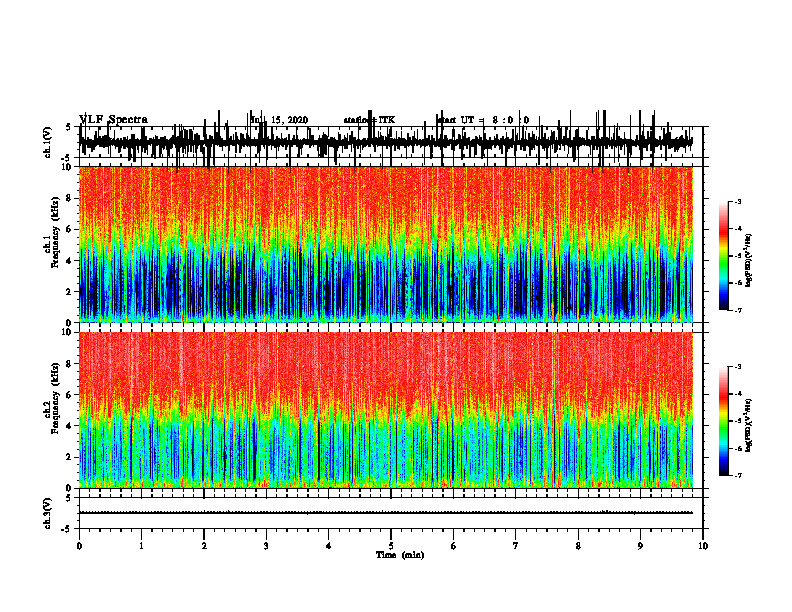This screenshot has width=792, height=612.
Task: Click the ch.2 spectrogram panel
Action: pyautogui.click(x=385, y=410)
